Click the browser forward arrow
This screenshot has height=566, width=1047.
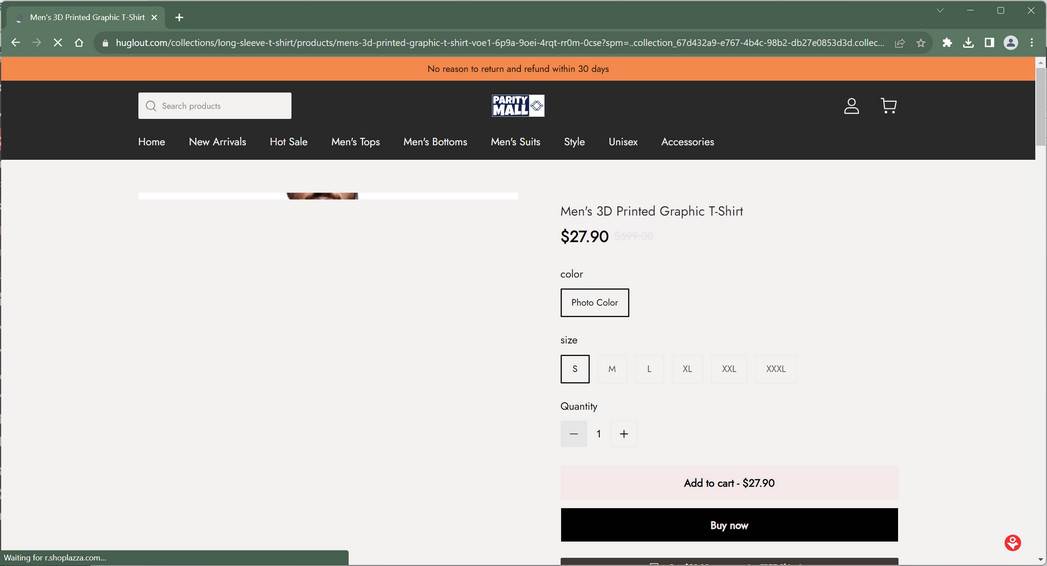click(x=37, y=43)
